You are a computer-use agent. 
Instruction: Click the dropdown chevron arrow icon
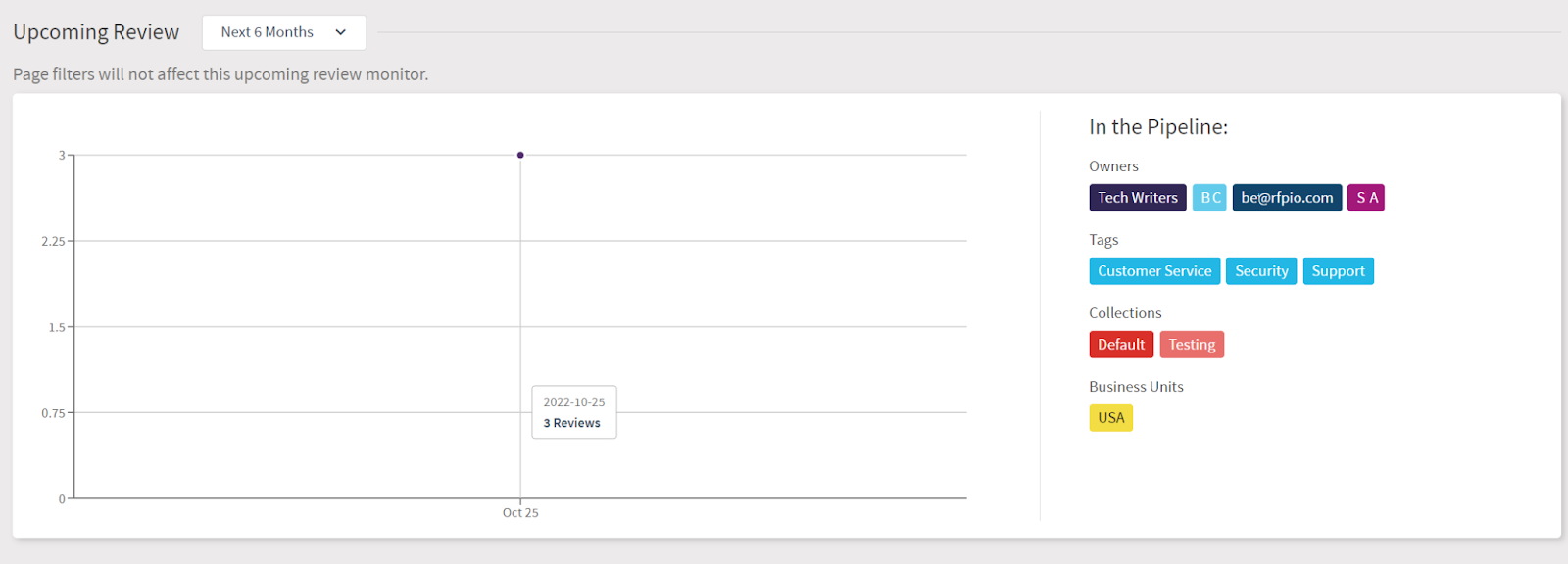tap(341, 32)
